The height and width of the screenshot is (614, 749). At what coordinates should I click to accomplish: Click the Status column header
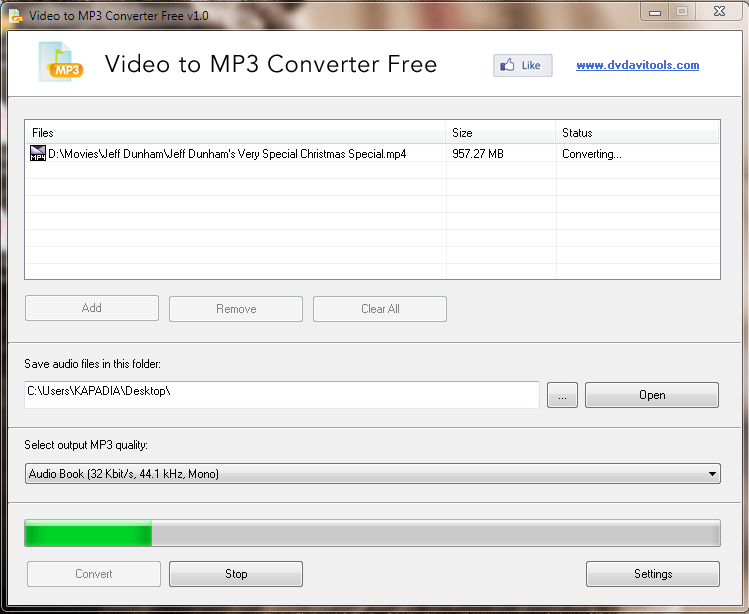(638, 133)
